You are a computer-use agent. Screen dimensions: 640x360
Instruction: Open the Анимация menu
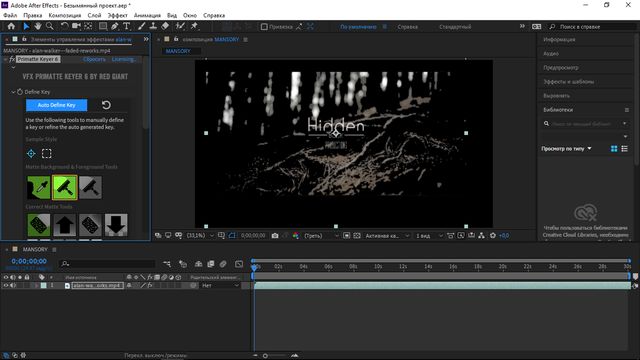tap(147, 15)
